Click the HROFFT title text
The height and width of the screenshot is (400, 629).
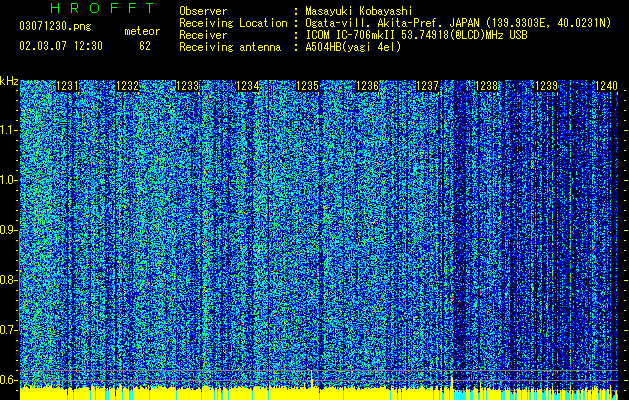click(x=103, y=8)
